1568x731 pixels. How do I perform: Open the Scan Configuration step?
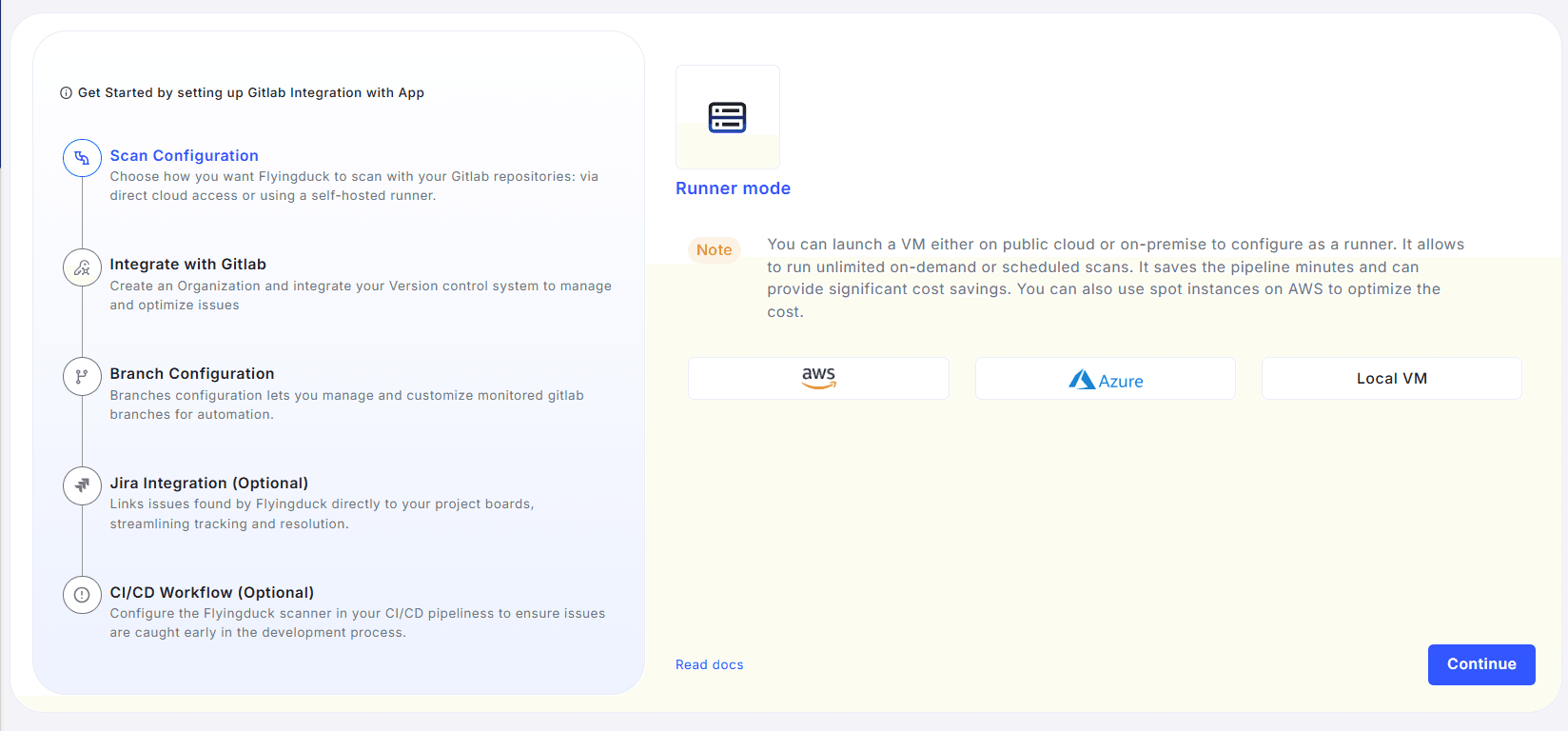click(184, 156)
